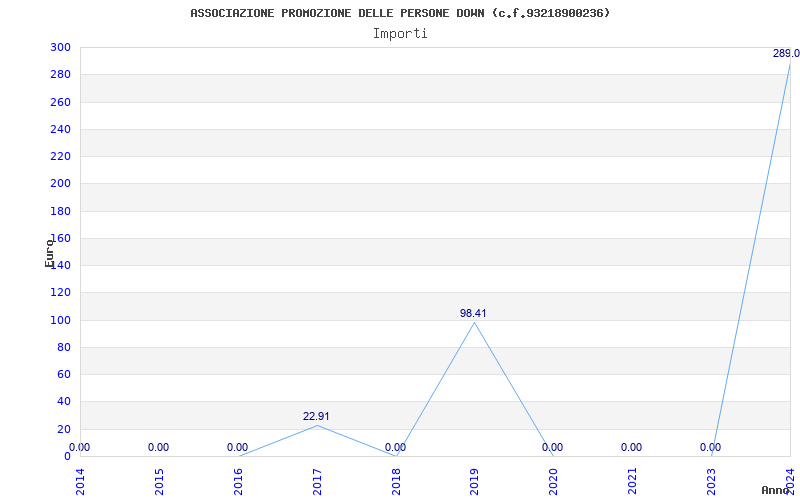
Task: Click the 2023 year label on x-axis
Action: pyautogui.click(x=711, y=482)
